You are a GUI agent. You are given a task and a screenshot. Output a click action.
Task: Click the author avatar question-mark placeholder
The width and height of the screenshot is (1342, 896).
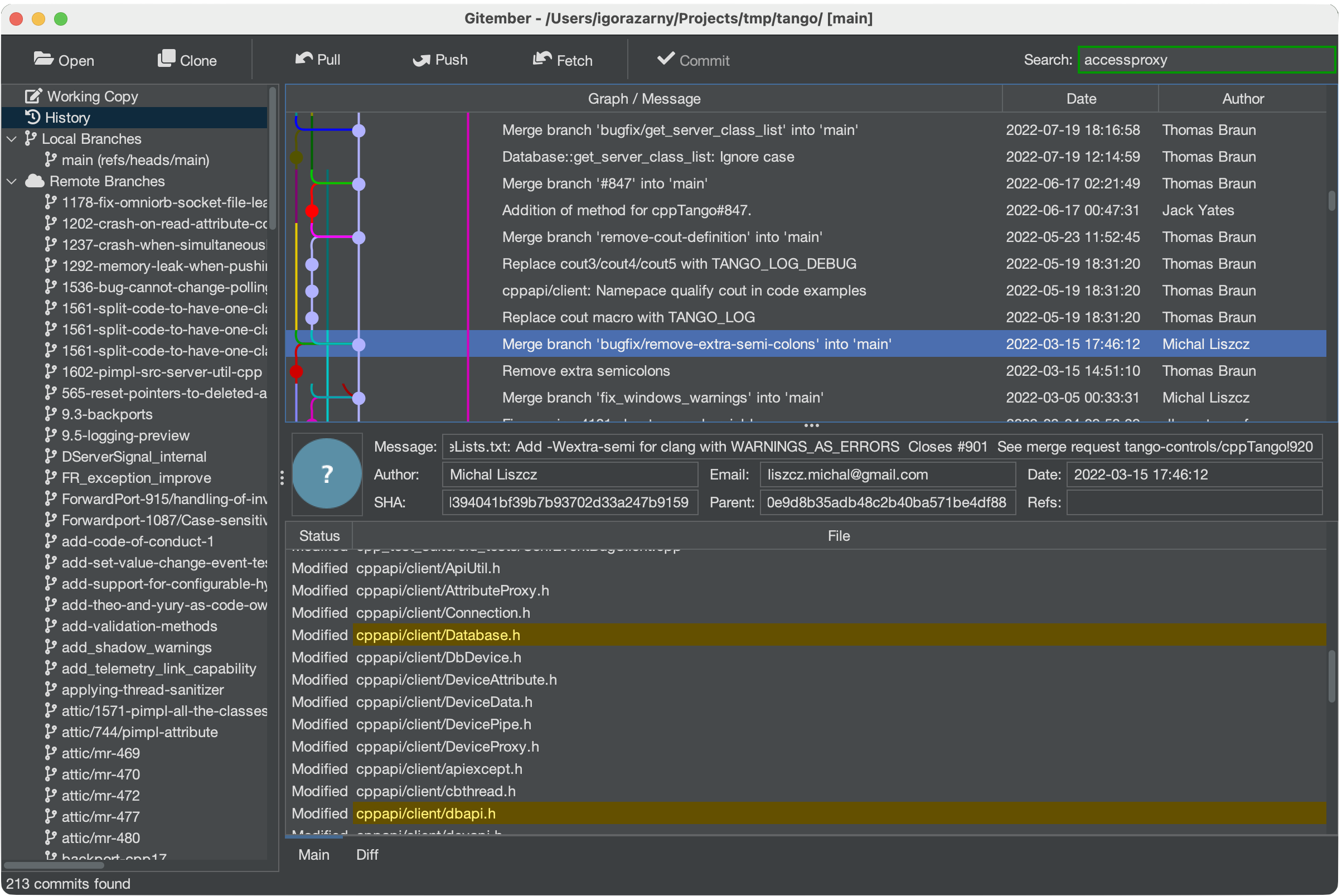pyautogui.click(x=326, y=474)
